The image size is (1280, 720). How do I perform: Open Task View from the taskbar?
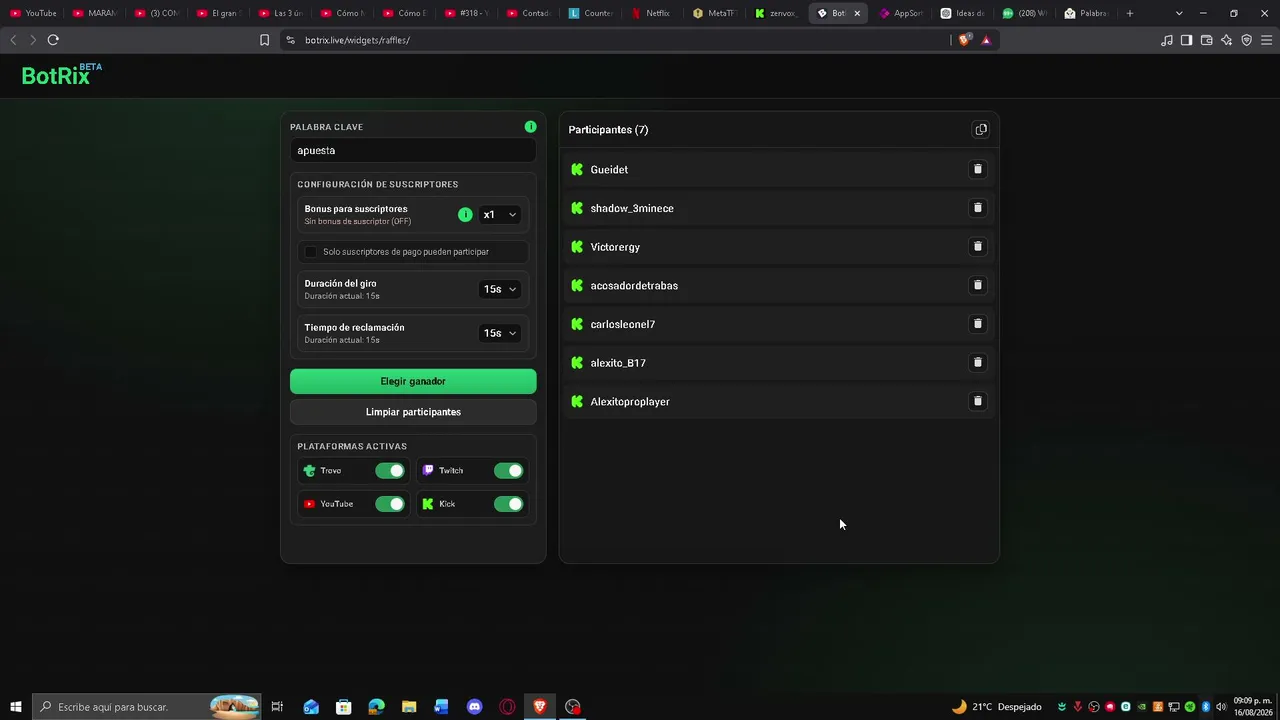click(x=277, y=707)
